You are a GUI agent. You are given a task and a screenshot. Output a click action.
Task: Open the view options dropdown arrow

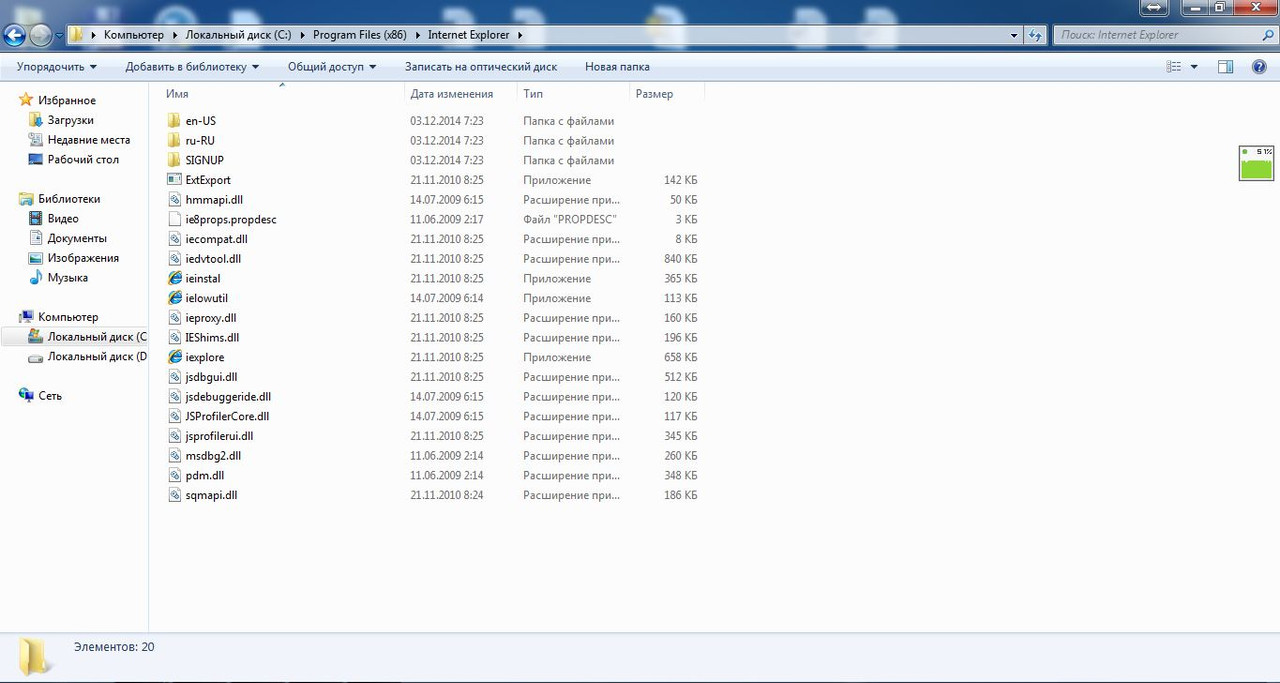coord(1194,67)
